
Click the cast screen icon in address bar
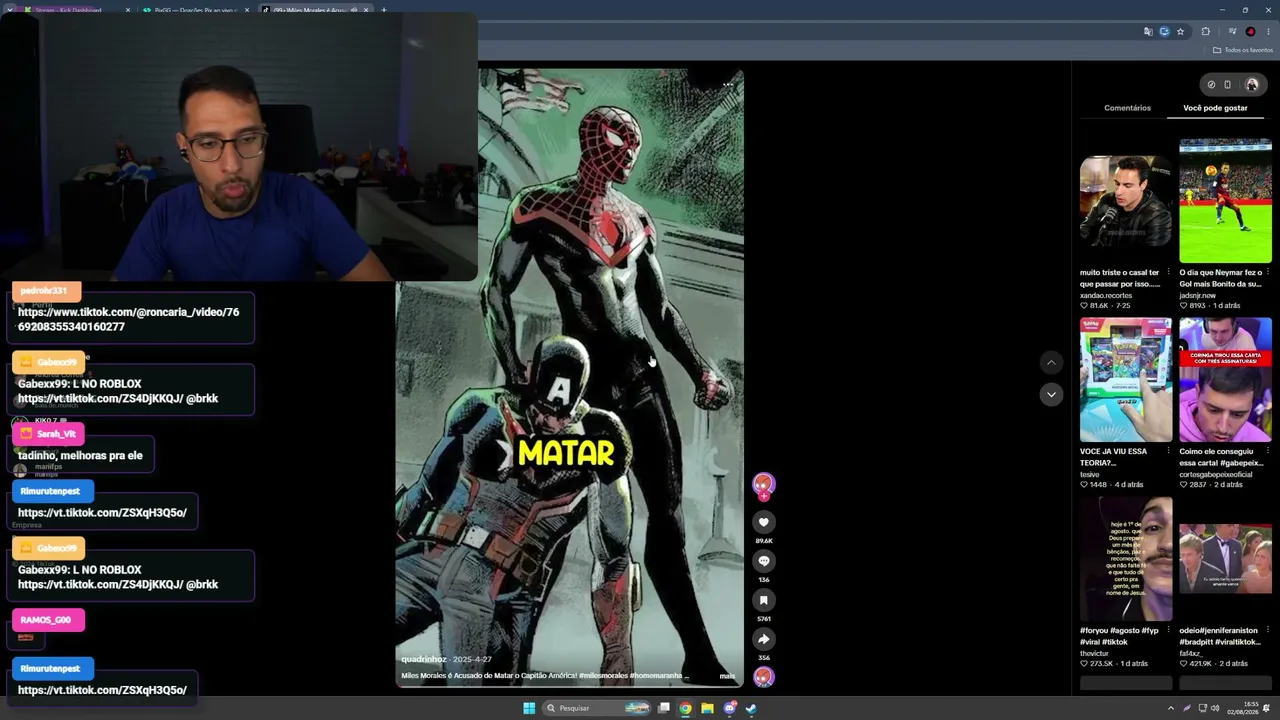click(x=1164, y=32)
